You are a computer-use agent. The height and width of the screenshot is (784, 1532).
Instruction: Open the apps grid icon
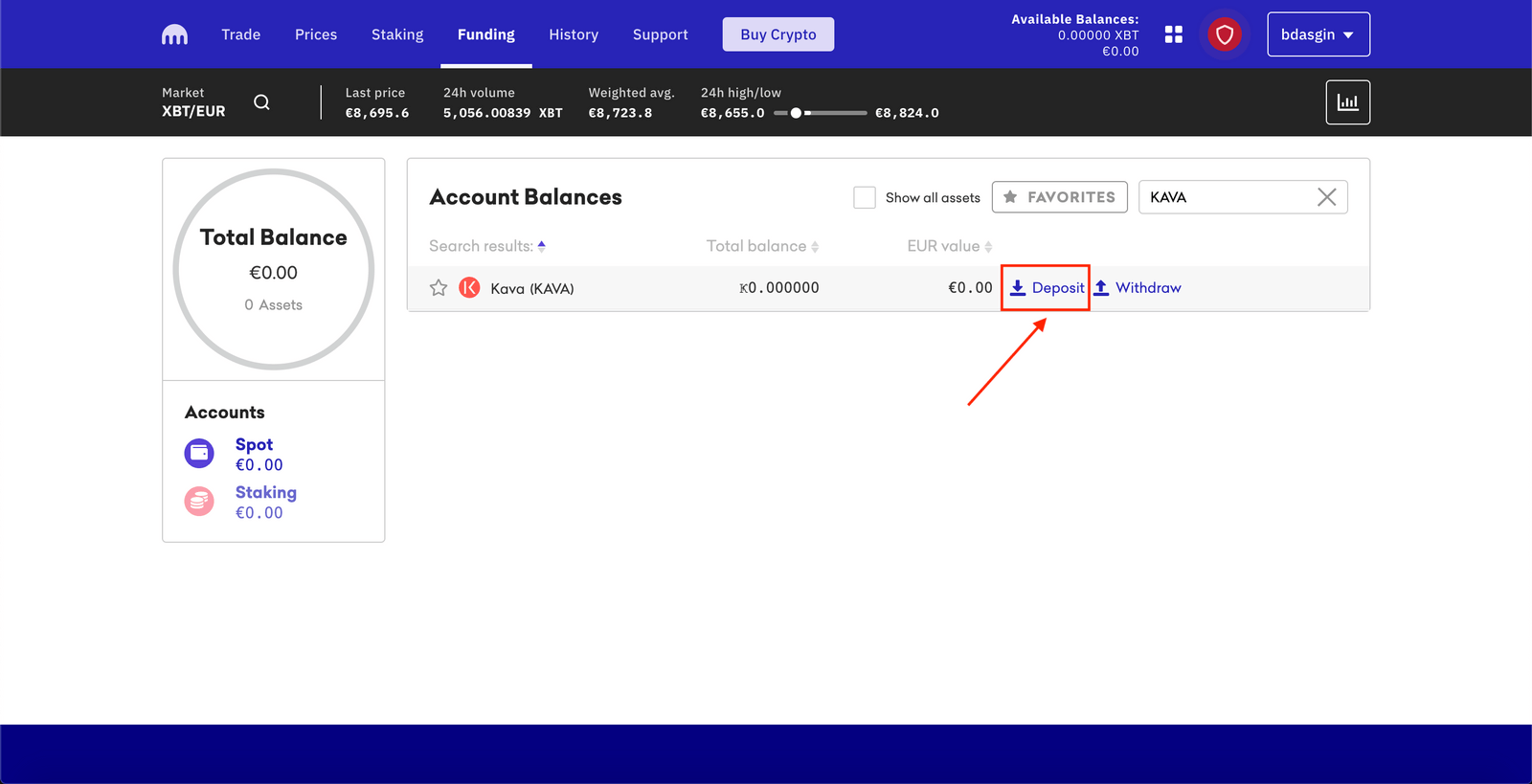tap(1174, 34)
